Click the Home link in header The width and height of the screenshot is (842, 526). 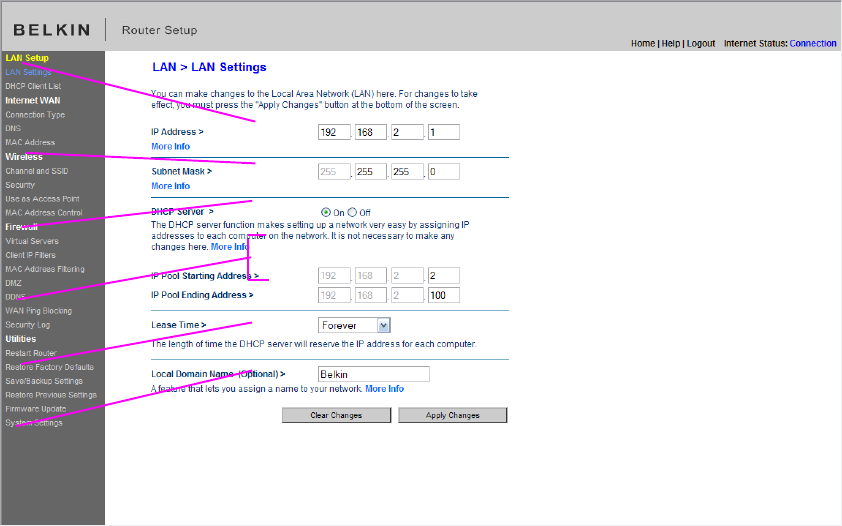(643, 43)
